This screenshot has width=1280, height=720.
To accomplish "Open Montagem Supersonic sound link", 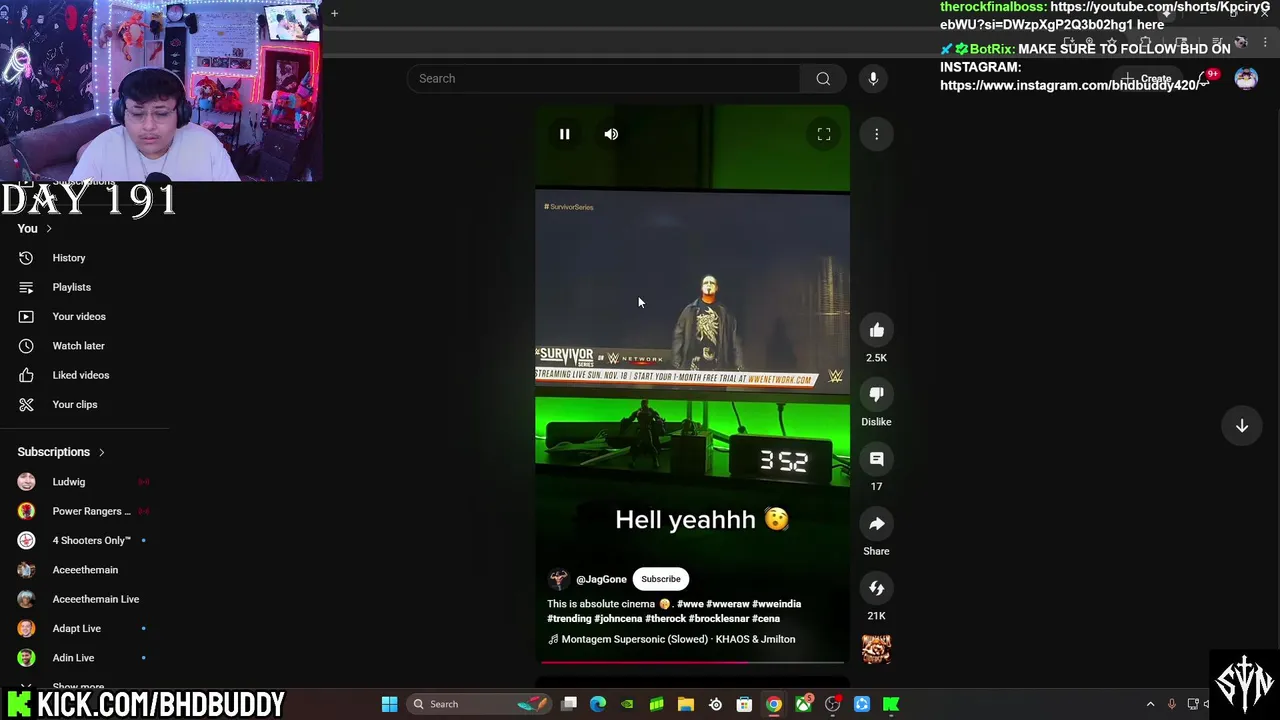I will (x=672, y=639).
